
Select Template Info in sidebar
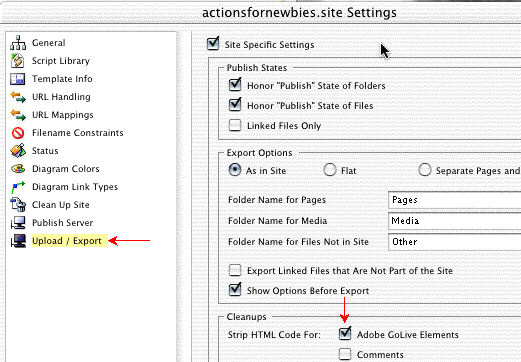(62, 79)
